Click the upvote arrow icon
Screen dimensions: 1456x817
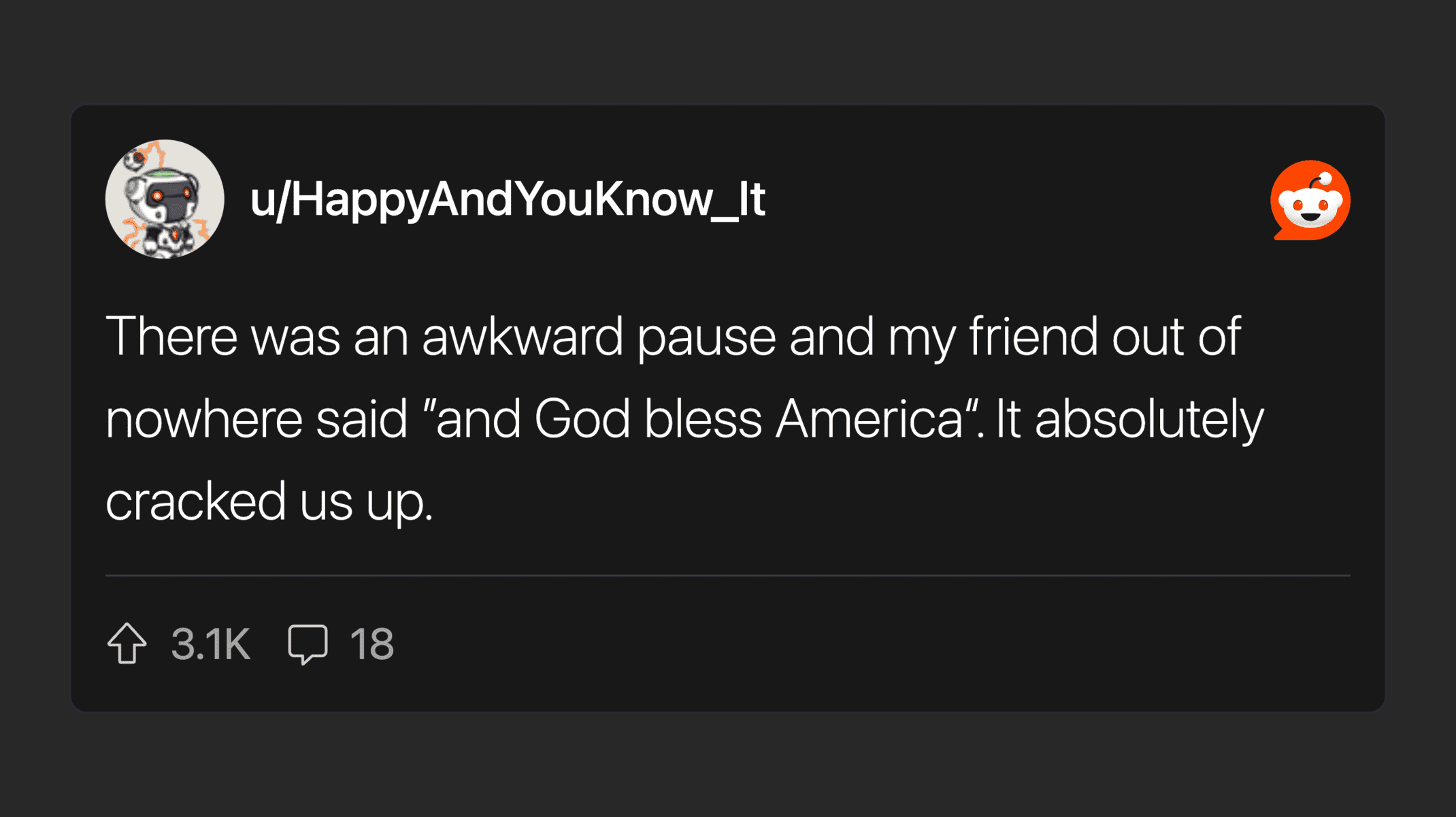click(x=127, y=643)
